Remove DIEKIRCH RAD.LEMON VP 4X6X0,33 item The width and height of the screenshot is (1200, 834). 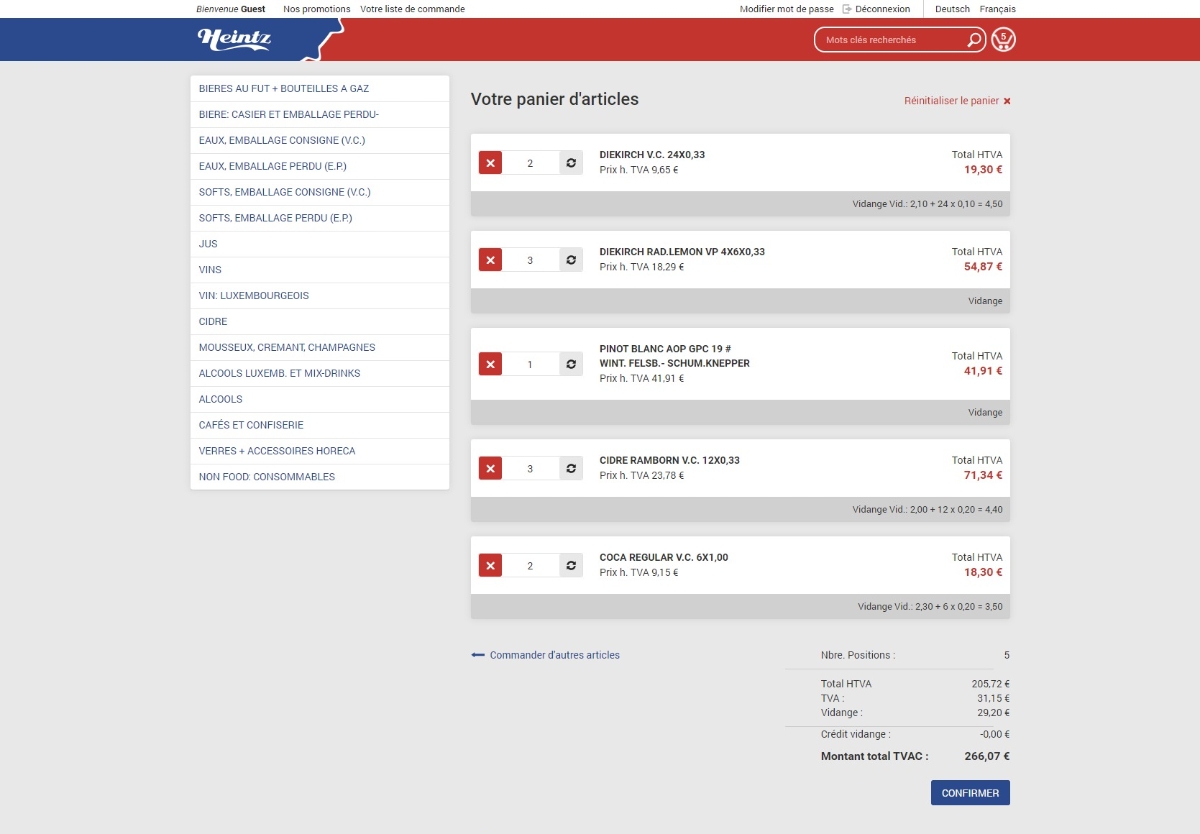[x=490, y=260]
